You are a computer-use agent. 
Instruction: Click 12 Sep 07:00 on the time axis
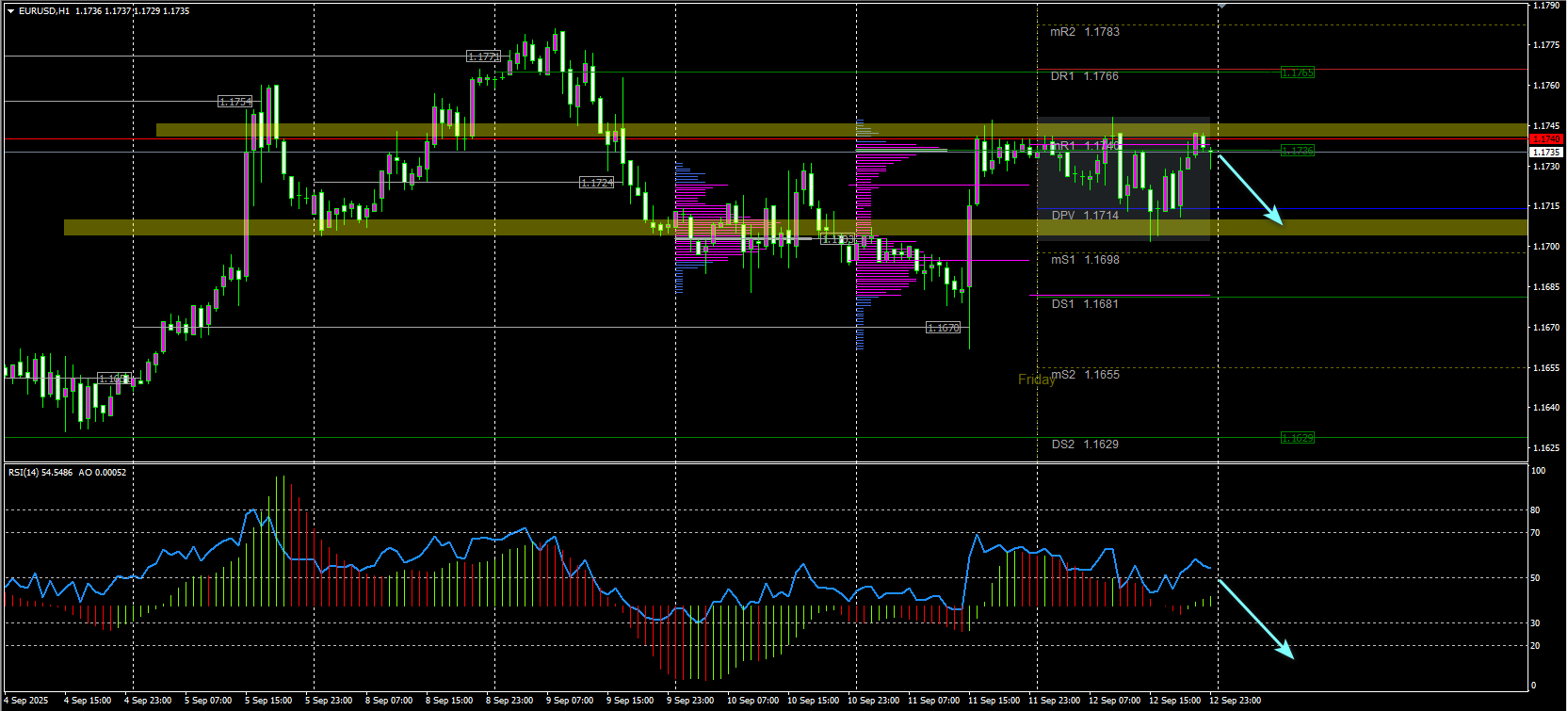pyautogui.click(x=1114, y=701)
